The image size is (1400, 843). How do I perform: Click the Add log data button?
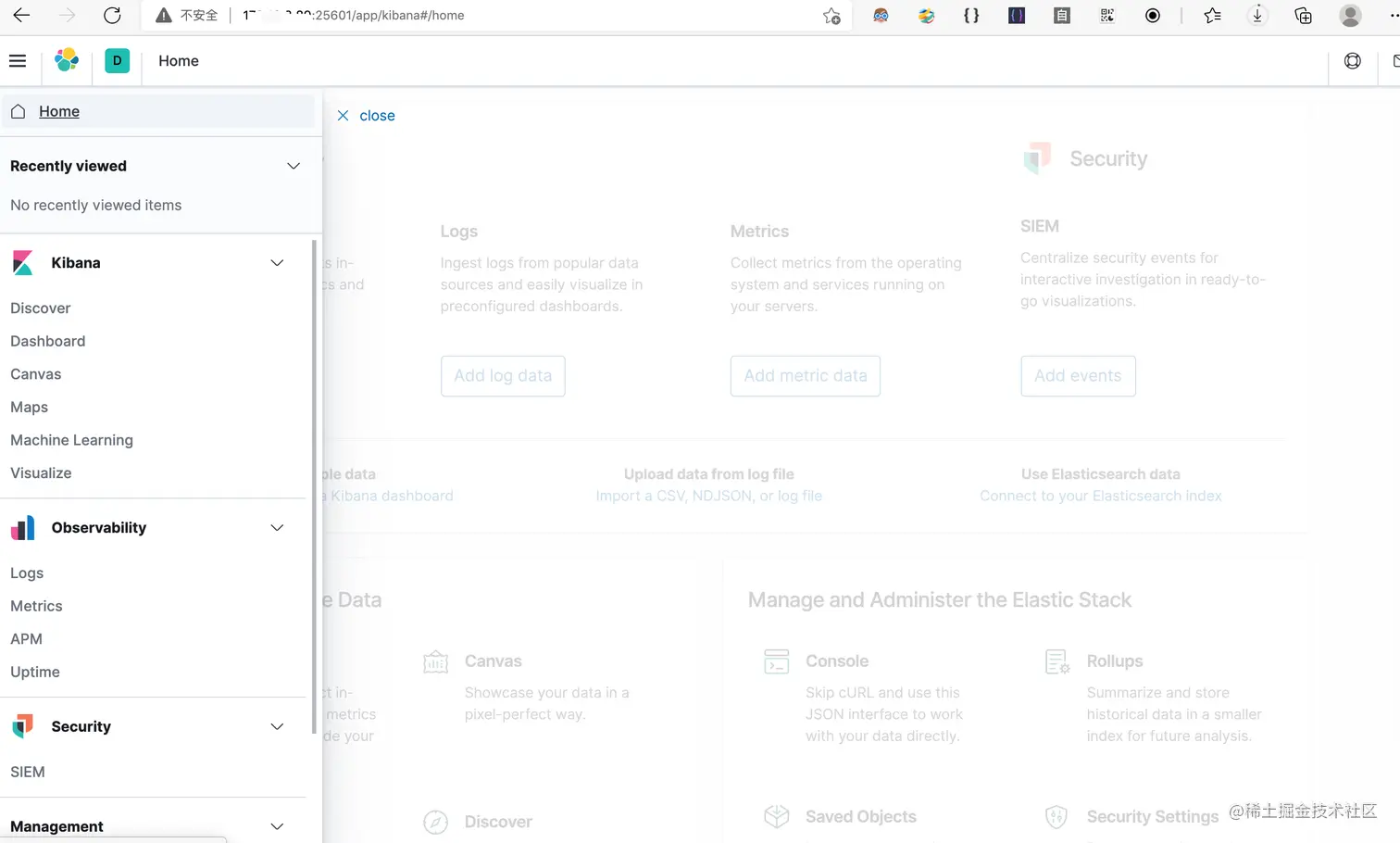tap(503, 376)
